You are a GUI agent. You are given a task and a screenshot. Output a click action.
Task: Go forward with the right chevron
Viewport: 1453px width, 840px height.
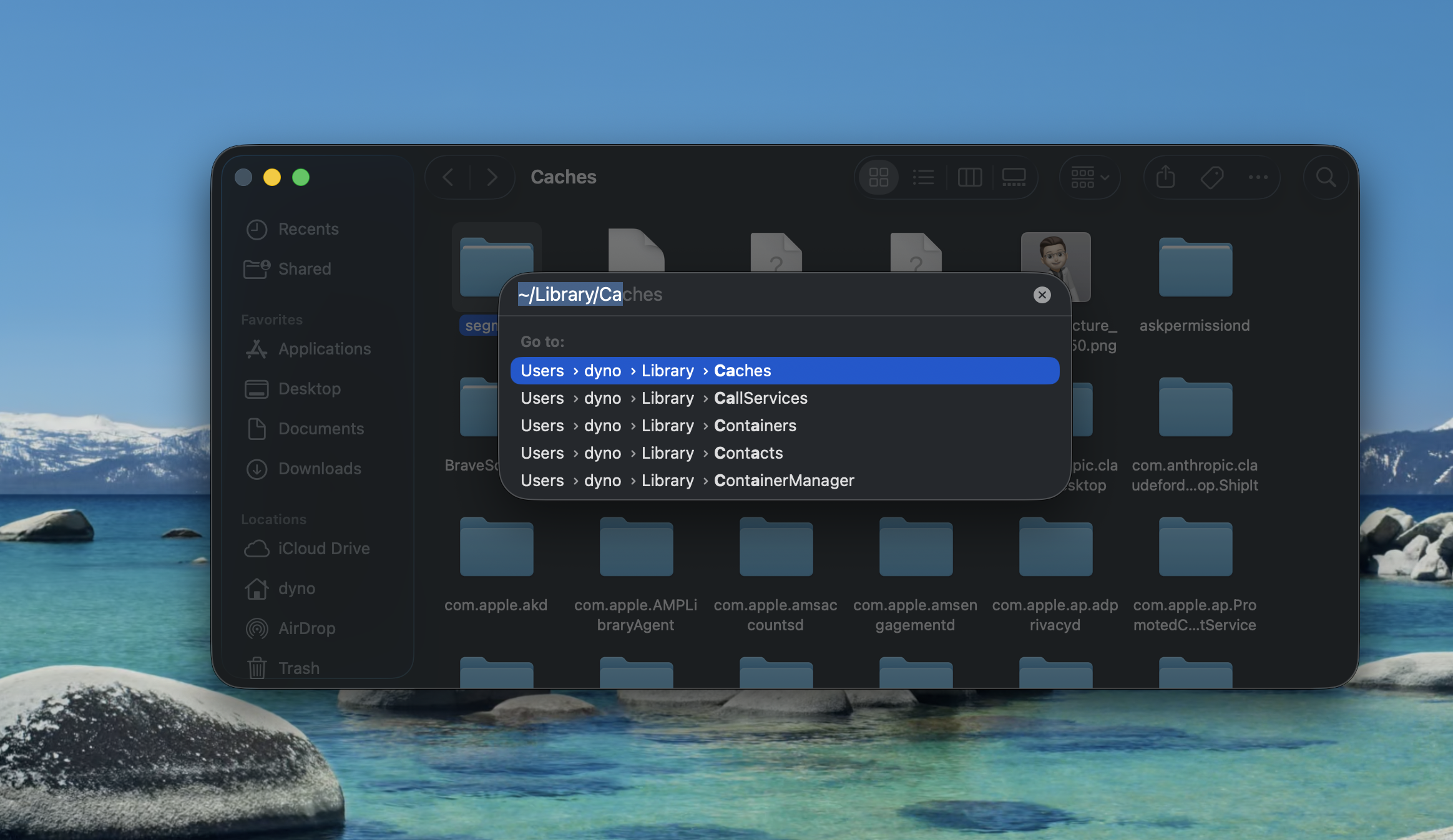pos(492,177)
